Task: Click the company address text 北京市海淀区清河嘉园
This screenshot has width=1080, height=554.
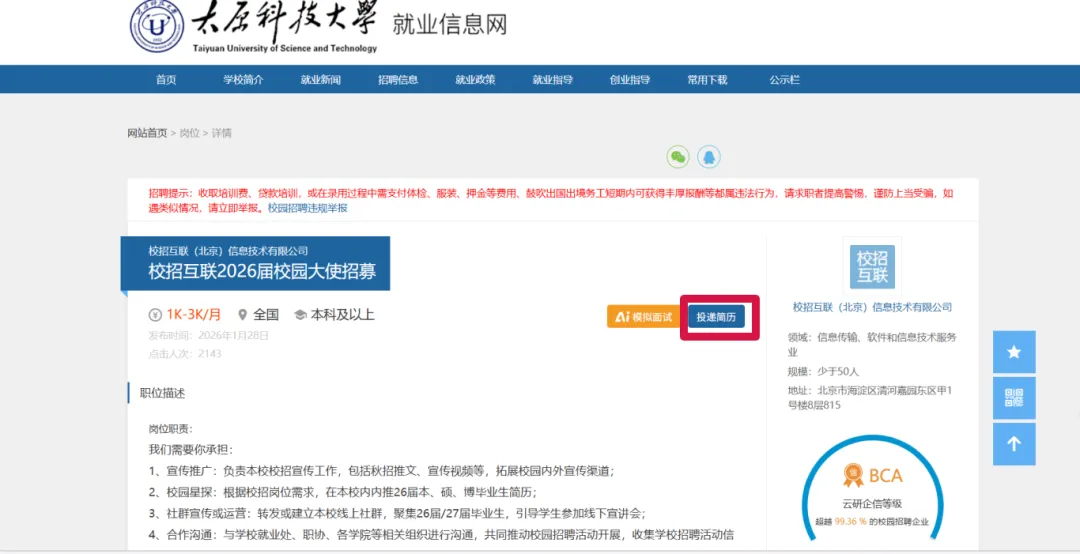Action: coord(869,398)
